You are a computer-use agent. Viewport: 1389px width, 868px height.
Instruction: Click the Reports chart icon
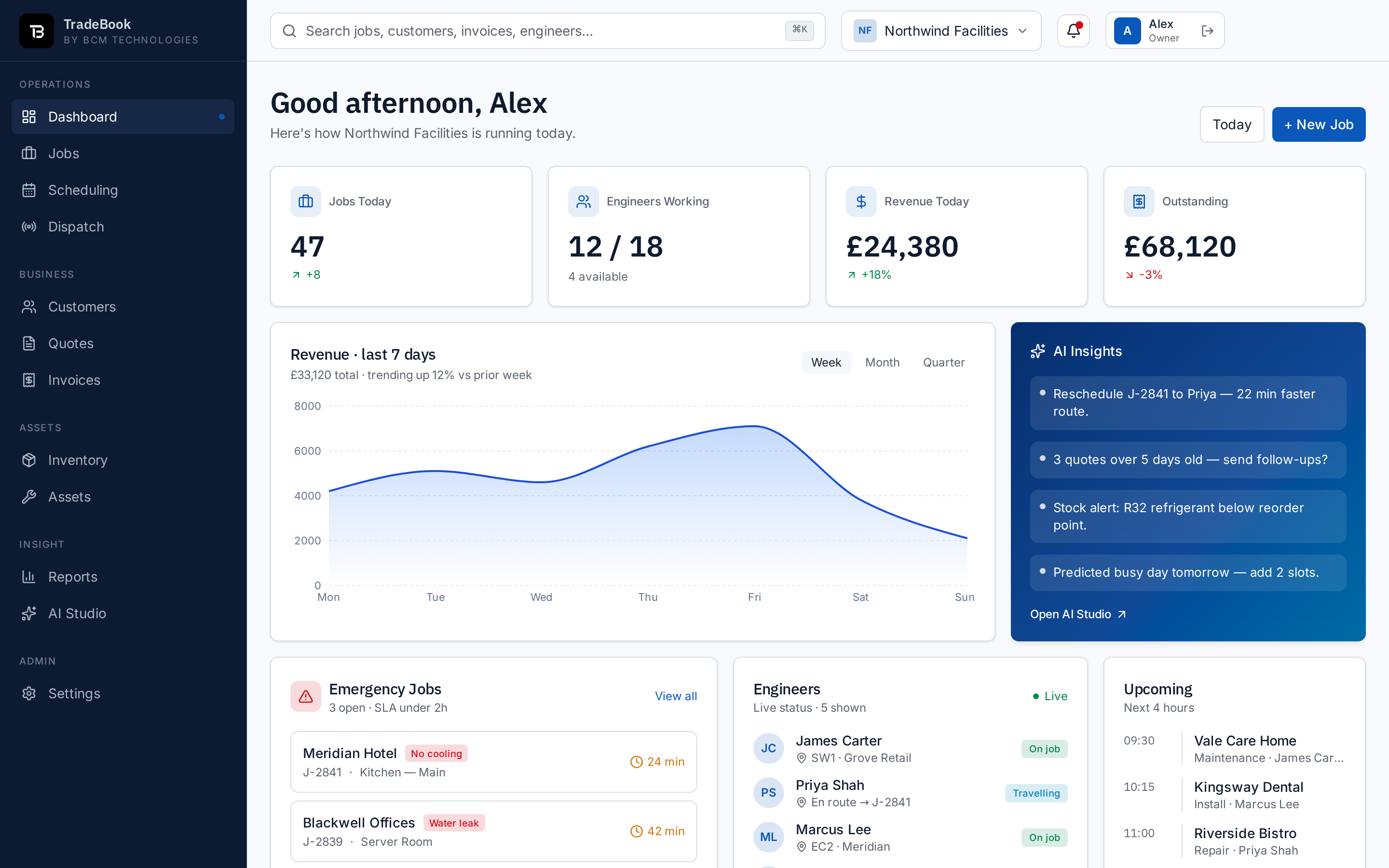coord(29,576)
